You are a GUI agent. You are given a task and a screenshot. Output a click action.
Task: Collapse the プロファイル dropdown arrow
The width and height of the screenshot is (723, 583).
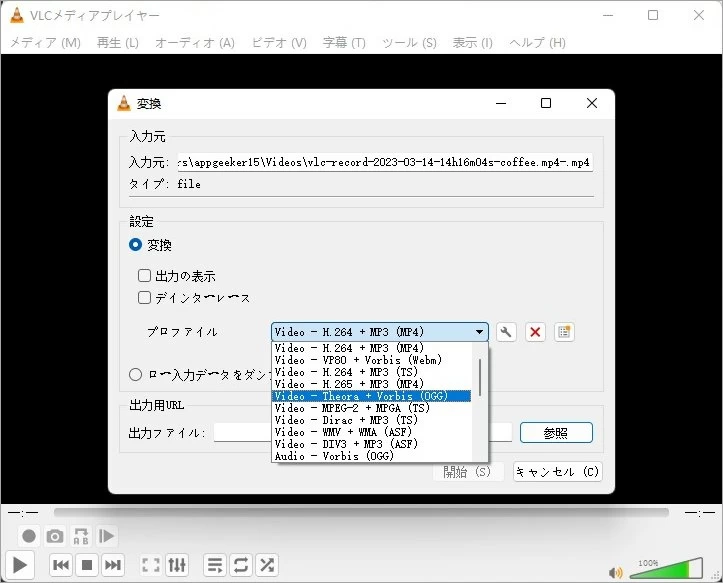tap(479, 332)
